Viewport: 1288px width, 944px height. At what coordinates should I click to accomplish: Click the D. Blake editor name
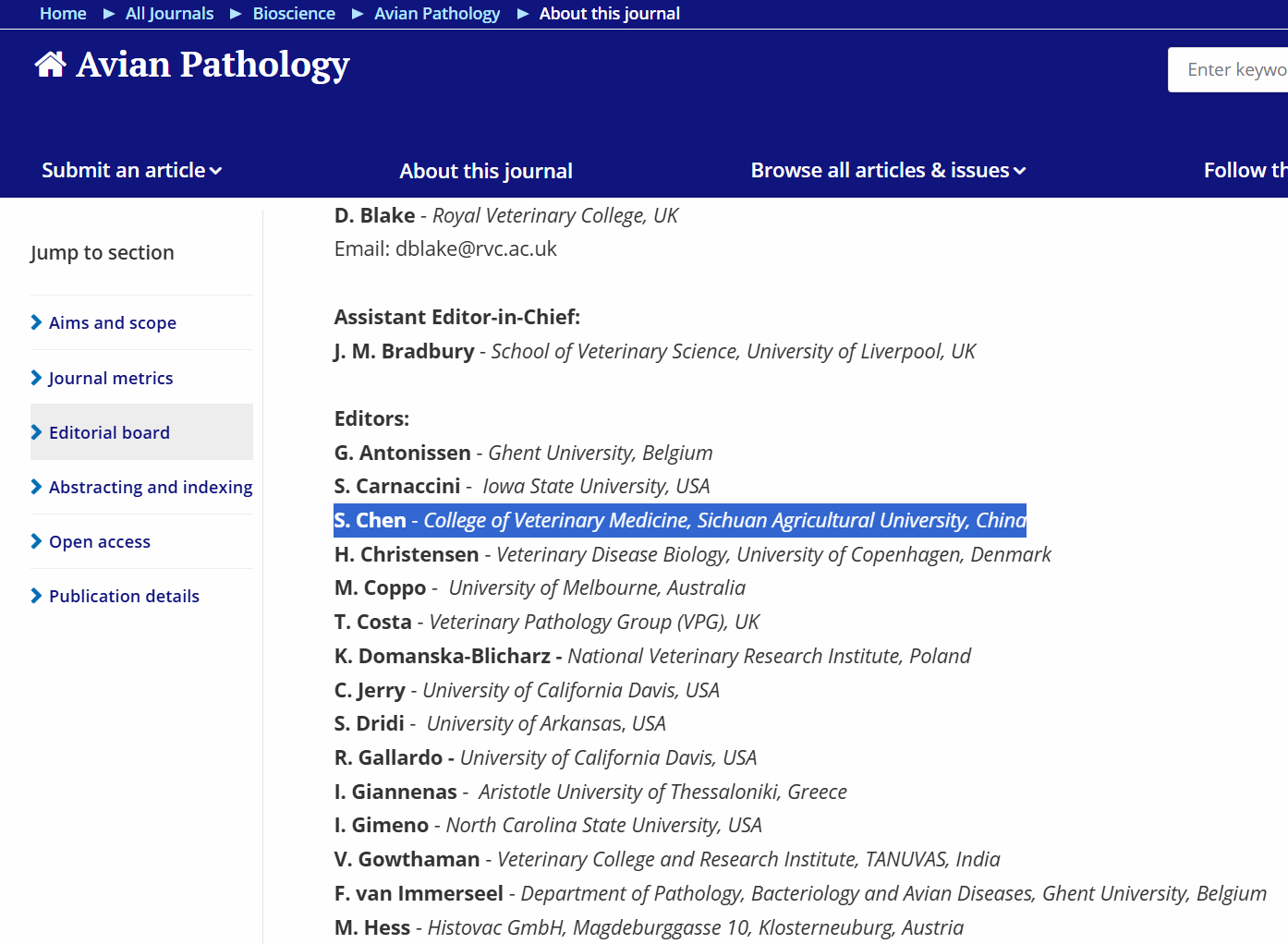click(374, 215)
